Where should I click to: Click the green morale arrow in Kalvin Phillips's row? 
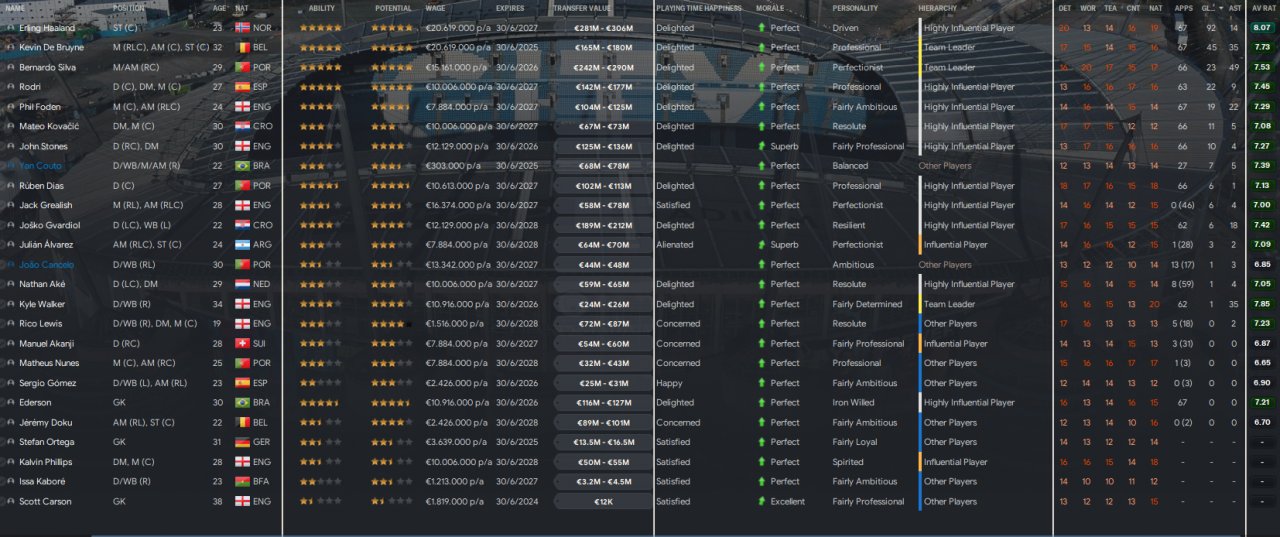[762, 462]
